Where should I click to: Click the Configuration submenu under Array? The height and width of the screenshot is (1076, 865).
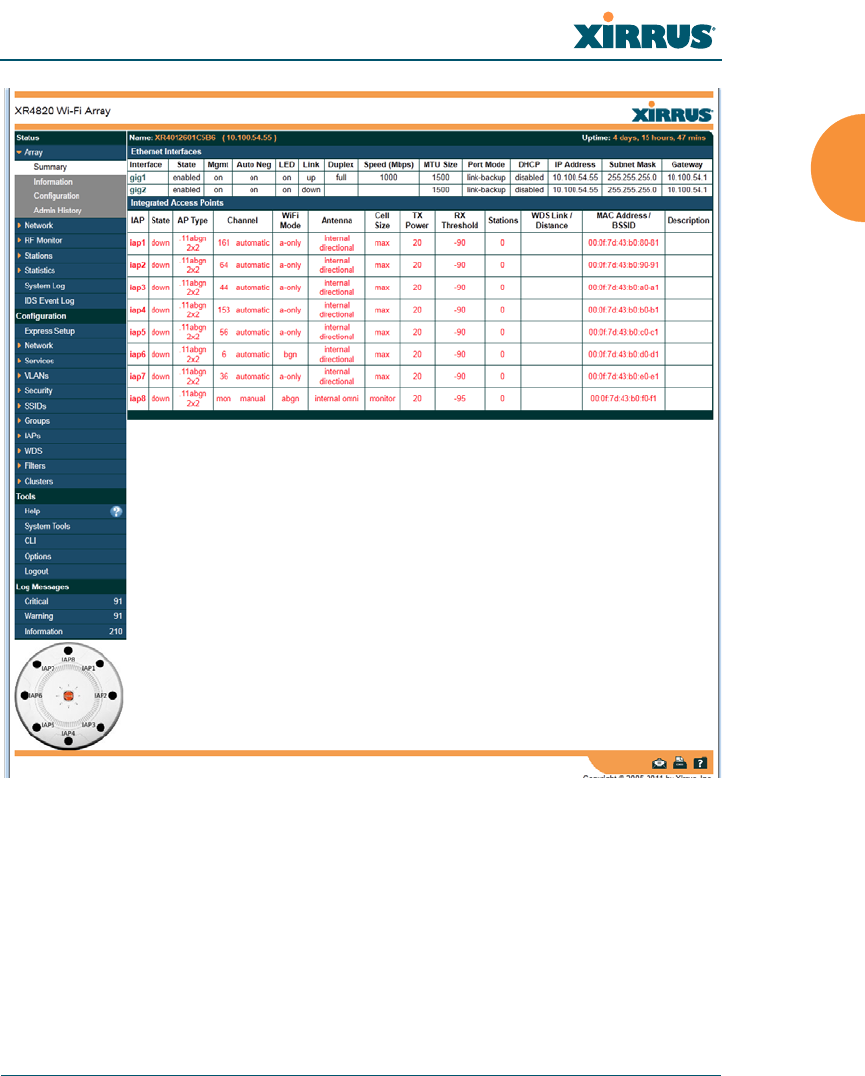pos(56,196)
